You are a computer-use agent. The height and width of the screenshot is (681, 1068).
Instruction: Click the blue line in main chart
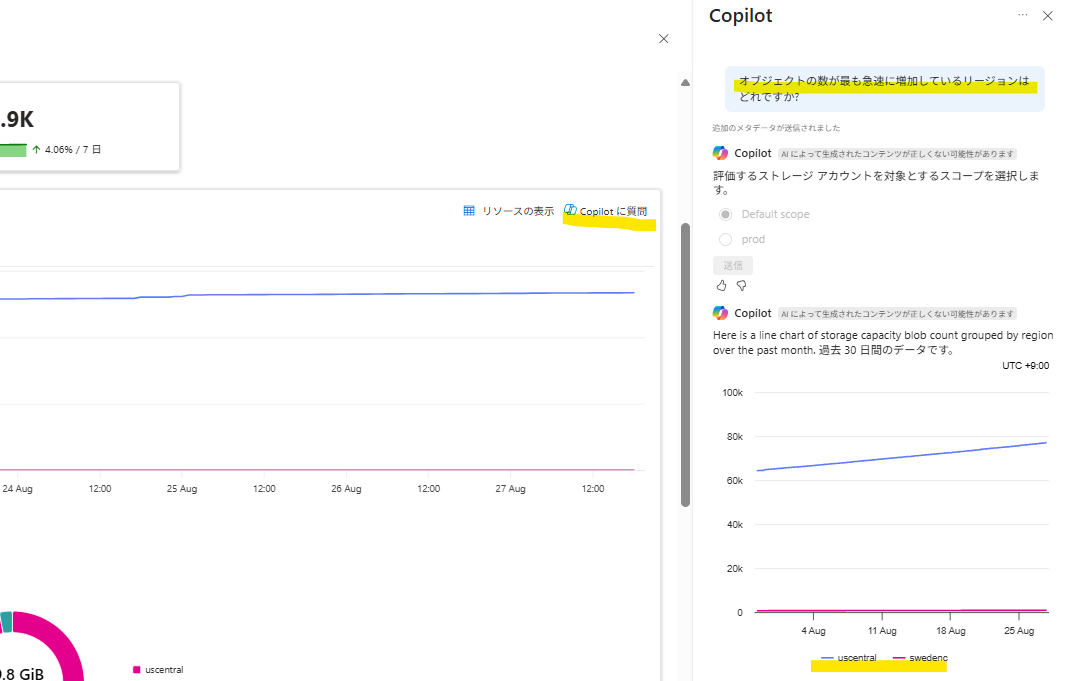pyautogui.click(x=317, y=296)
